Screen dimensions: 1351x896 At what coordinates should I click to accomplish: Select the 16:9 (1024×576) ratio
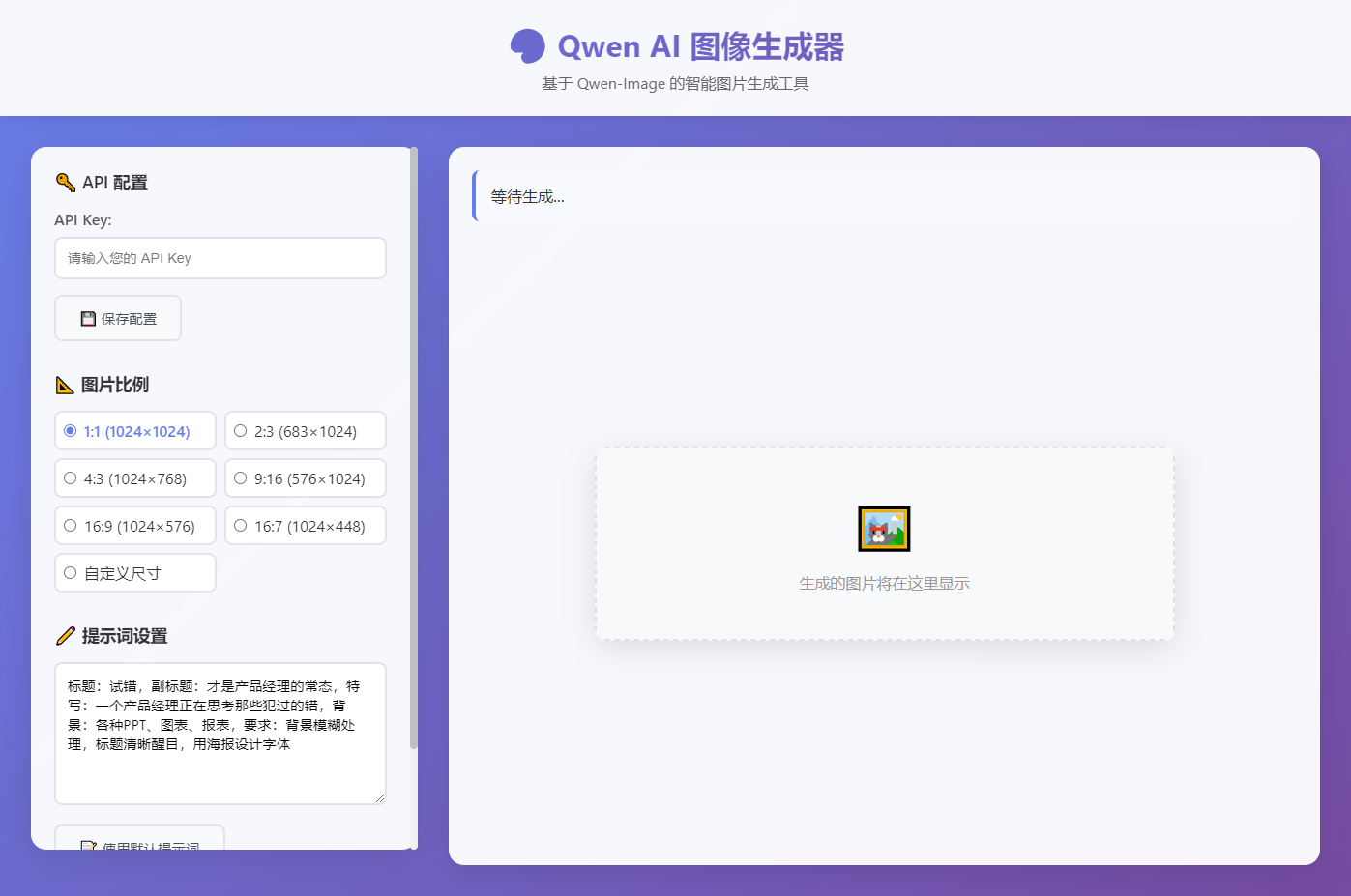(135, 526)
